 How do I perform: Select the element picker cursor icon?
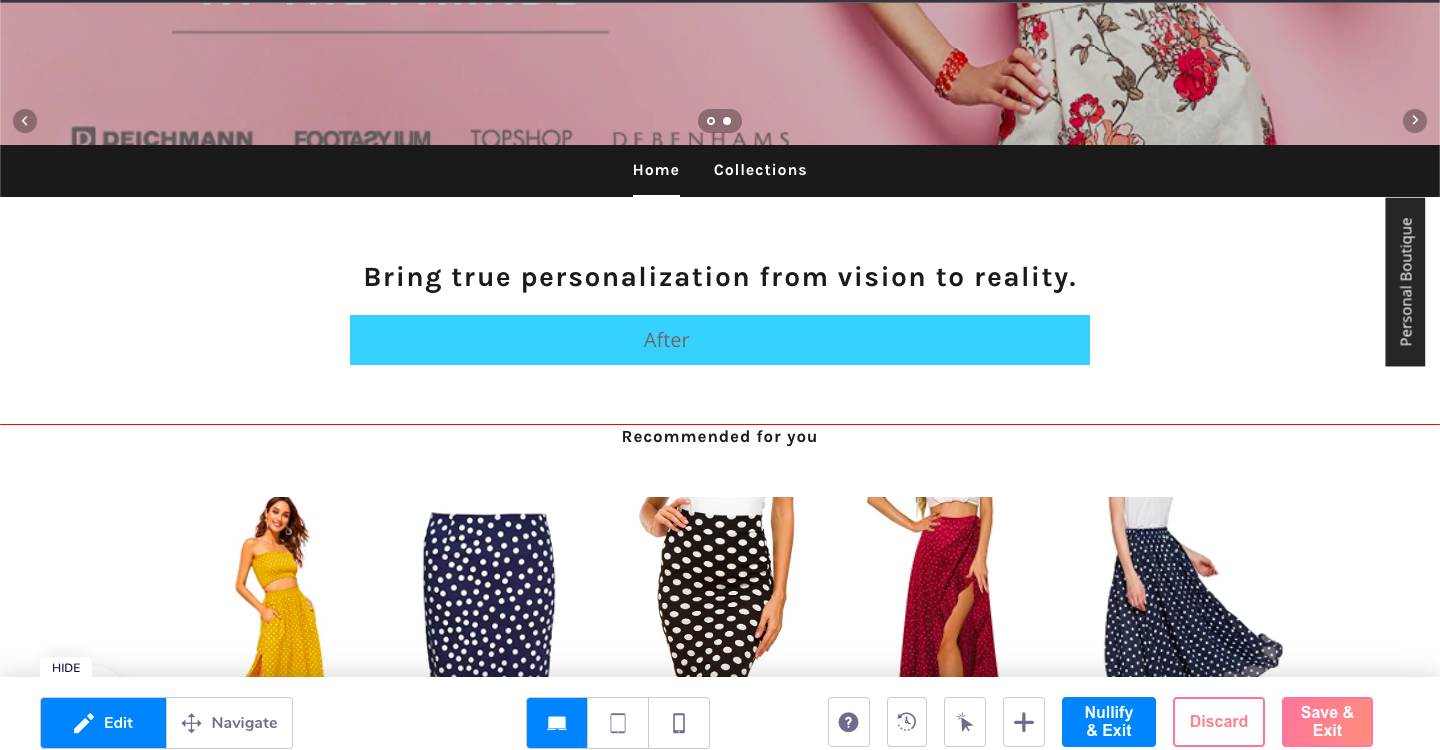965,722
